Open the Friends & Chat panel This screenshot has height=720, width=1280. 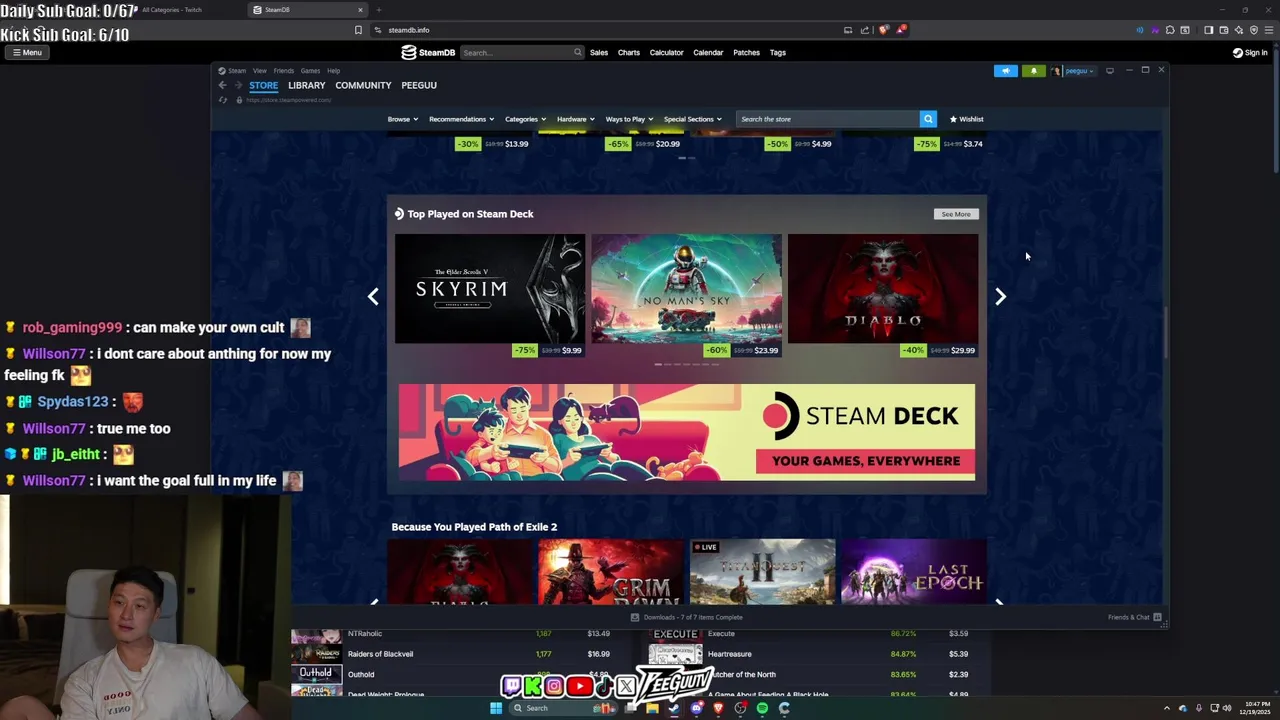[1134, 617]
